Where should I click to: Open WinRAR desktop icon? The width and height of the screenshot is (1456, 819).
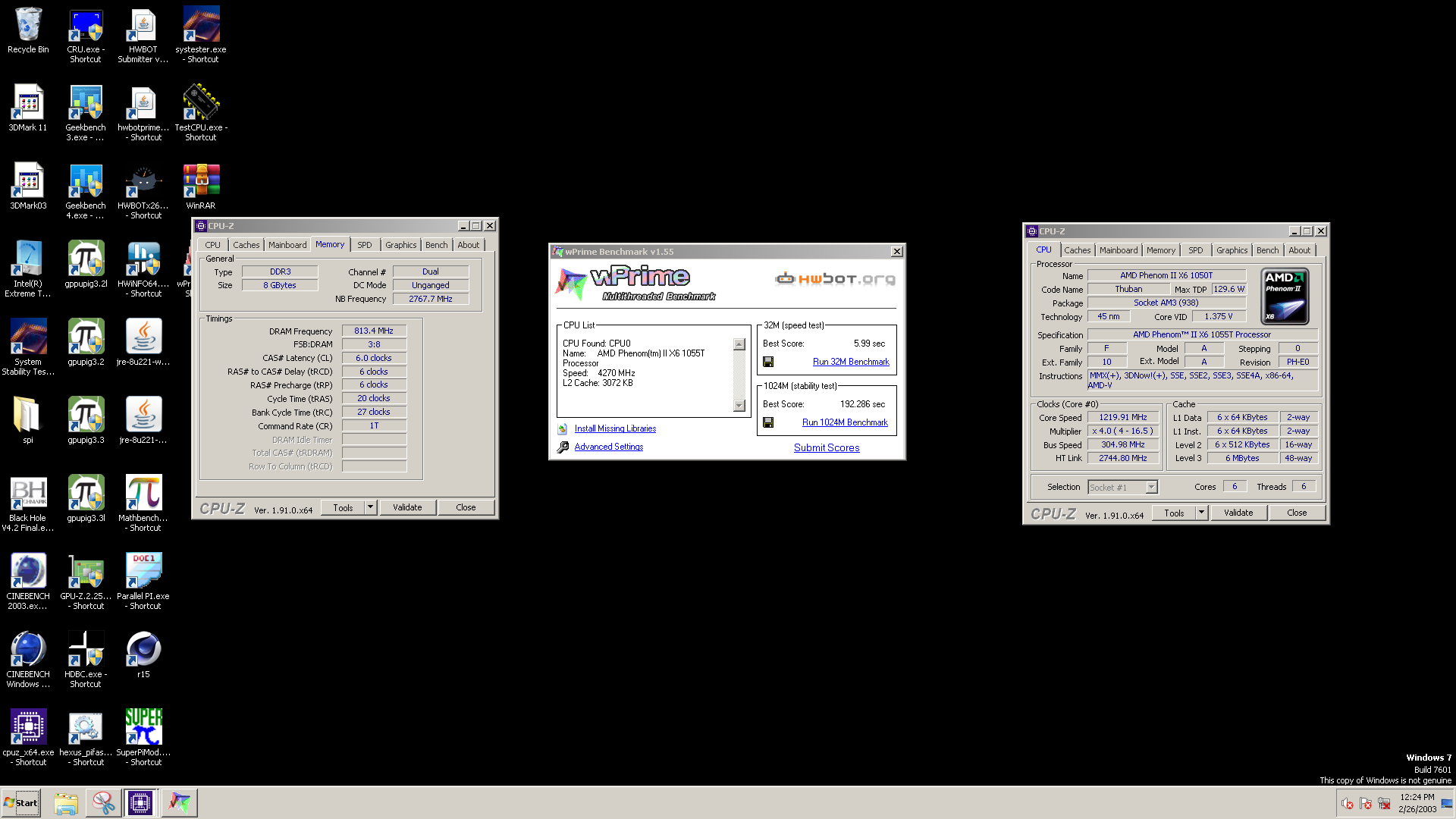pos(201,186)
